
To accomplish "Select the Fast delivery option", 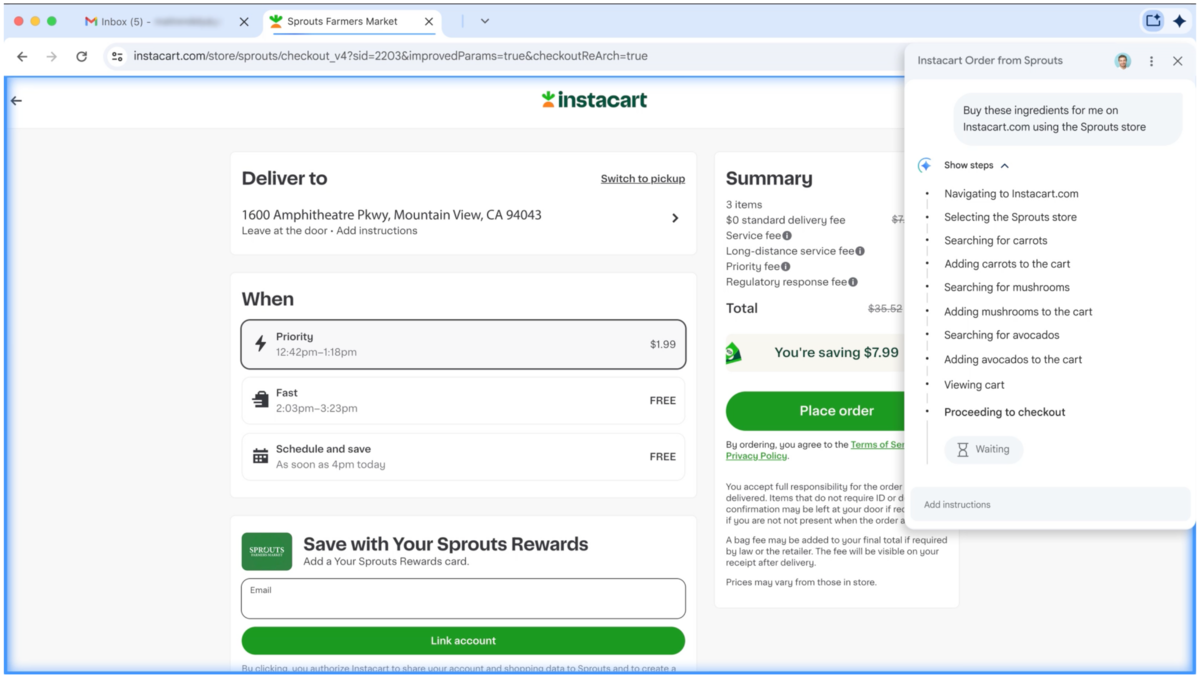I will 463,400.
